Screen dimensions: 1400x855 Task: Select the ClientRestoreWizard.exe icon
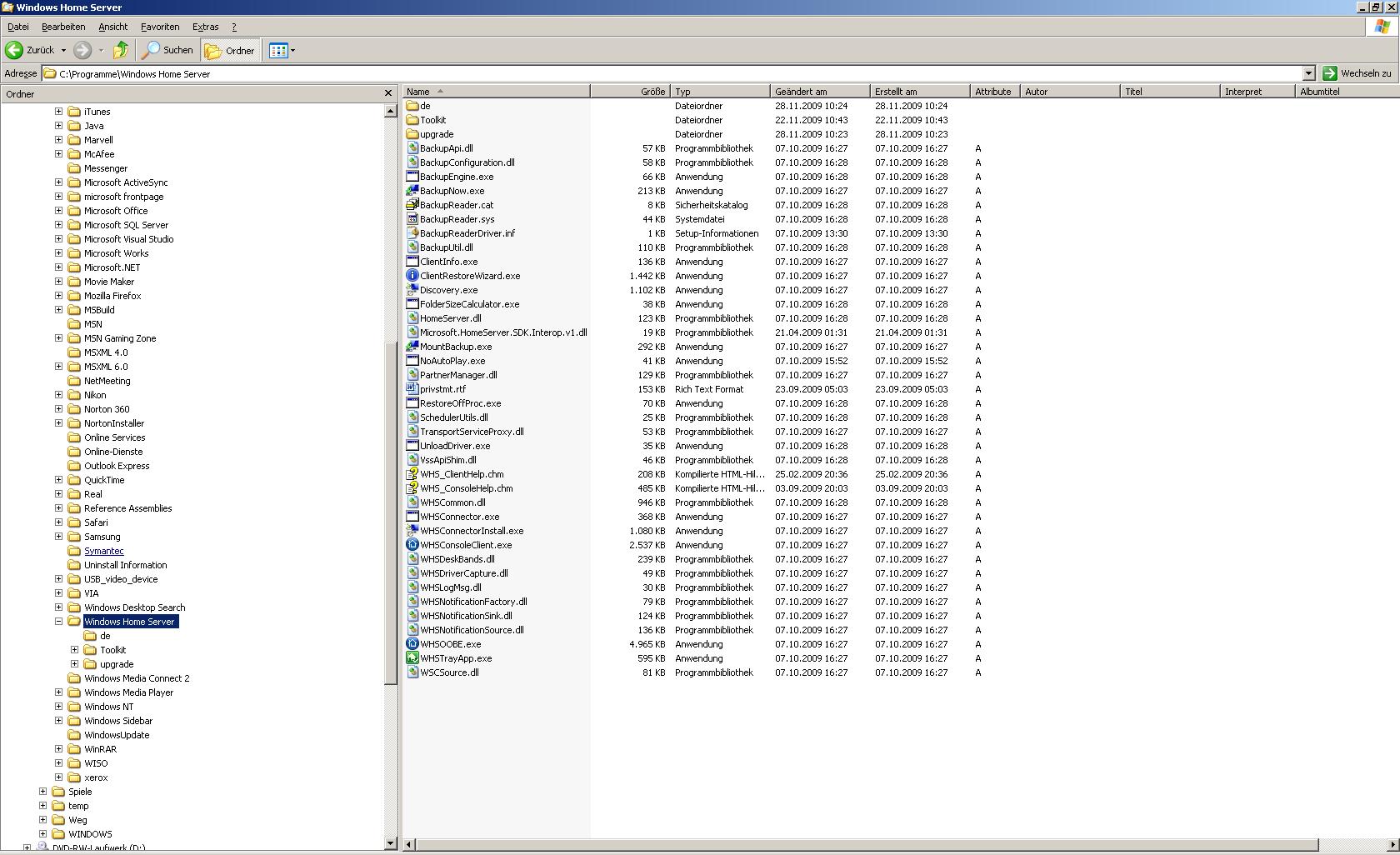[412, 276]
